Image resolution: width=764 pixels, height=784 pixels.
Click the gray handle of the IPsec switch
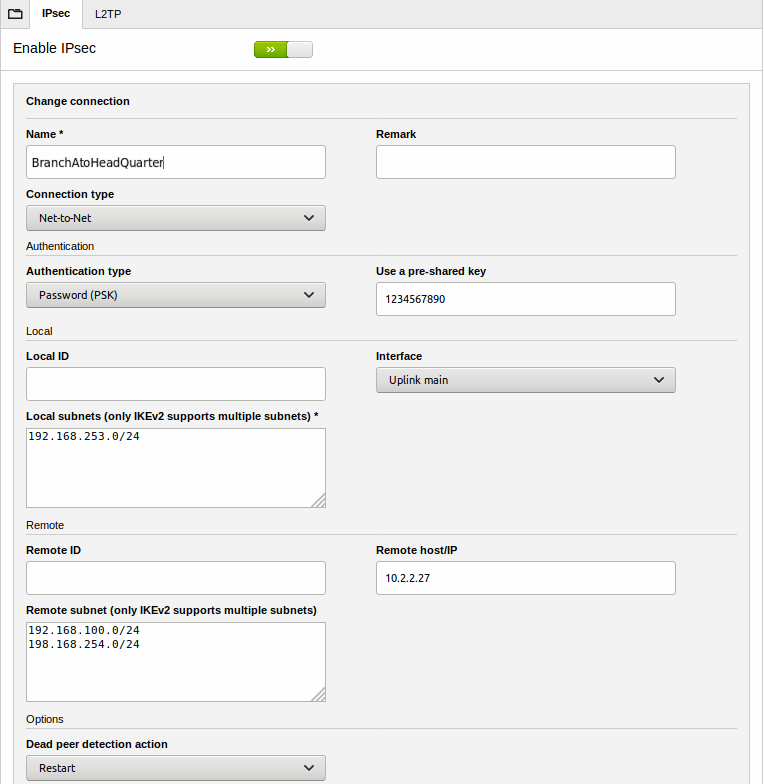[x=300, y=49]
